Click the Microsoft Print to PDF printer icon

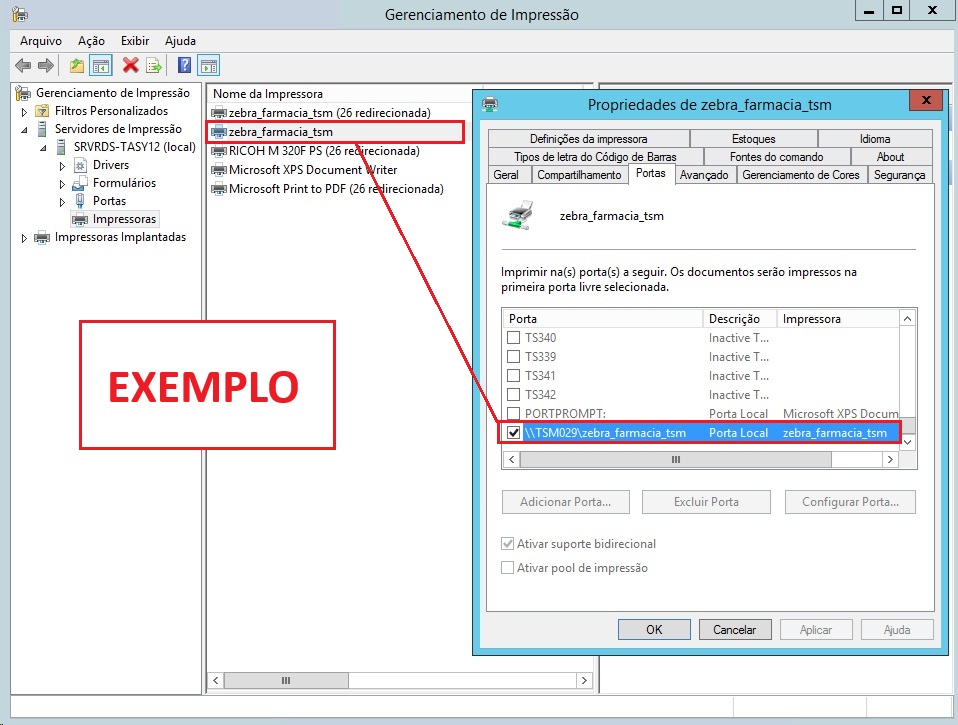click(x=219, y=189)
